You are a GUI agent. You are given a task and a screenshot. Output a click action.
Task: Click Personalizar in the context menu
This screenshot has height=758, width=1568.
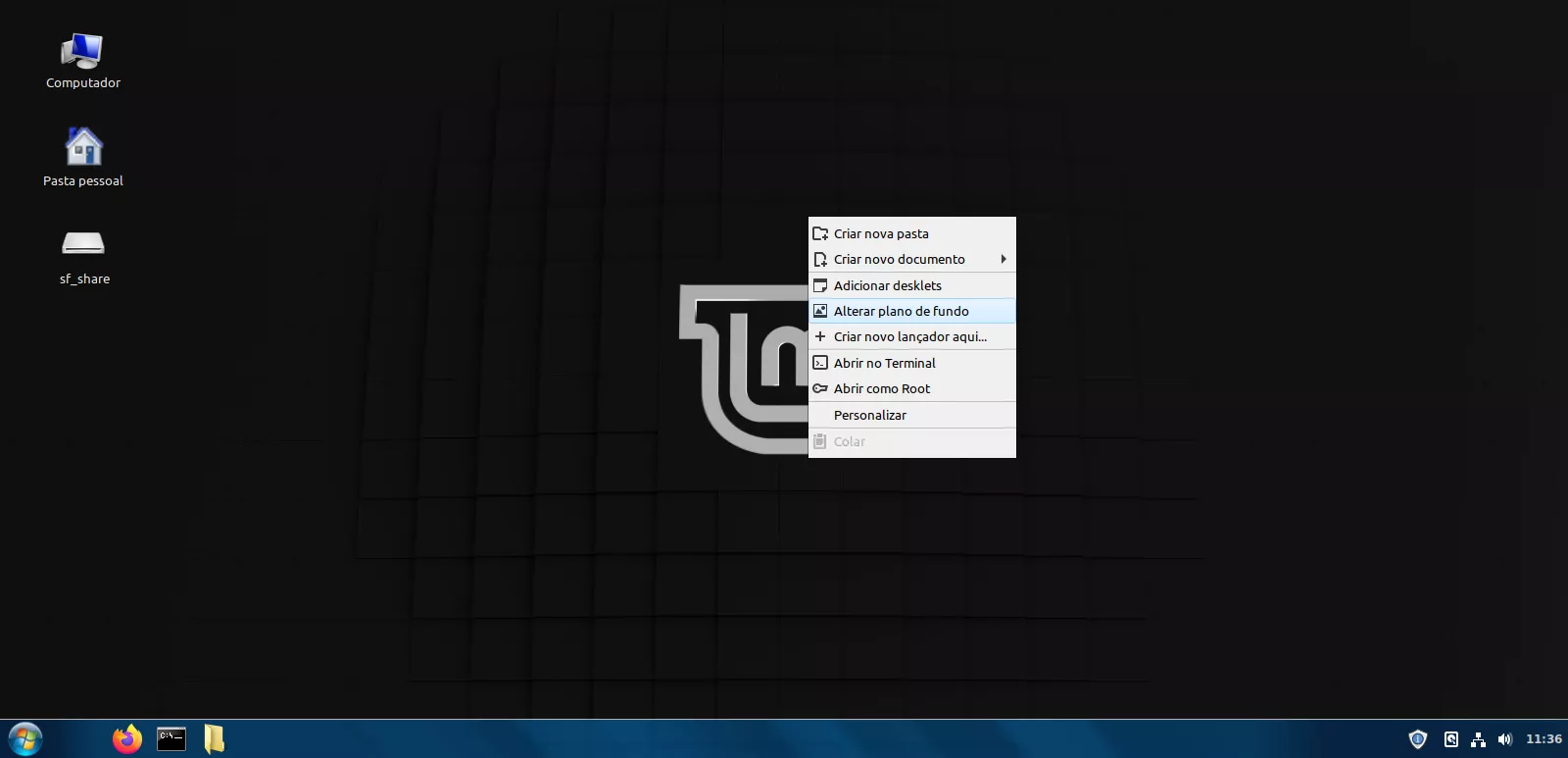pyautogui.click(x=912, y=415)
